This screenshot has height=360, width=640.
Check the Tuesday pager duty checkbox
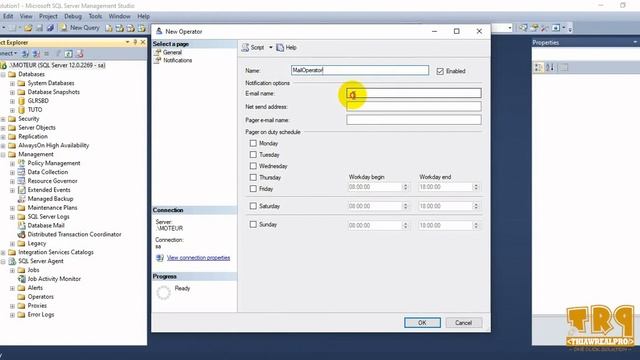coord(253,155)
